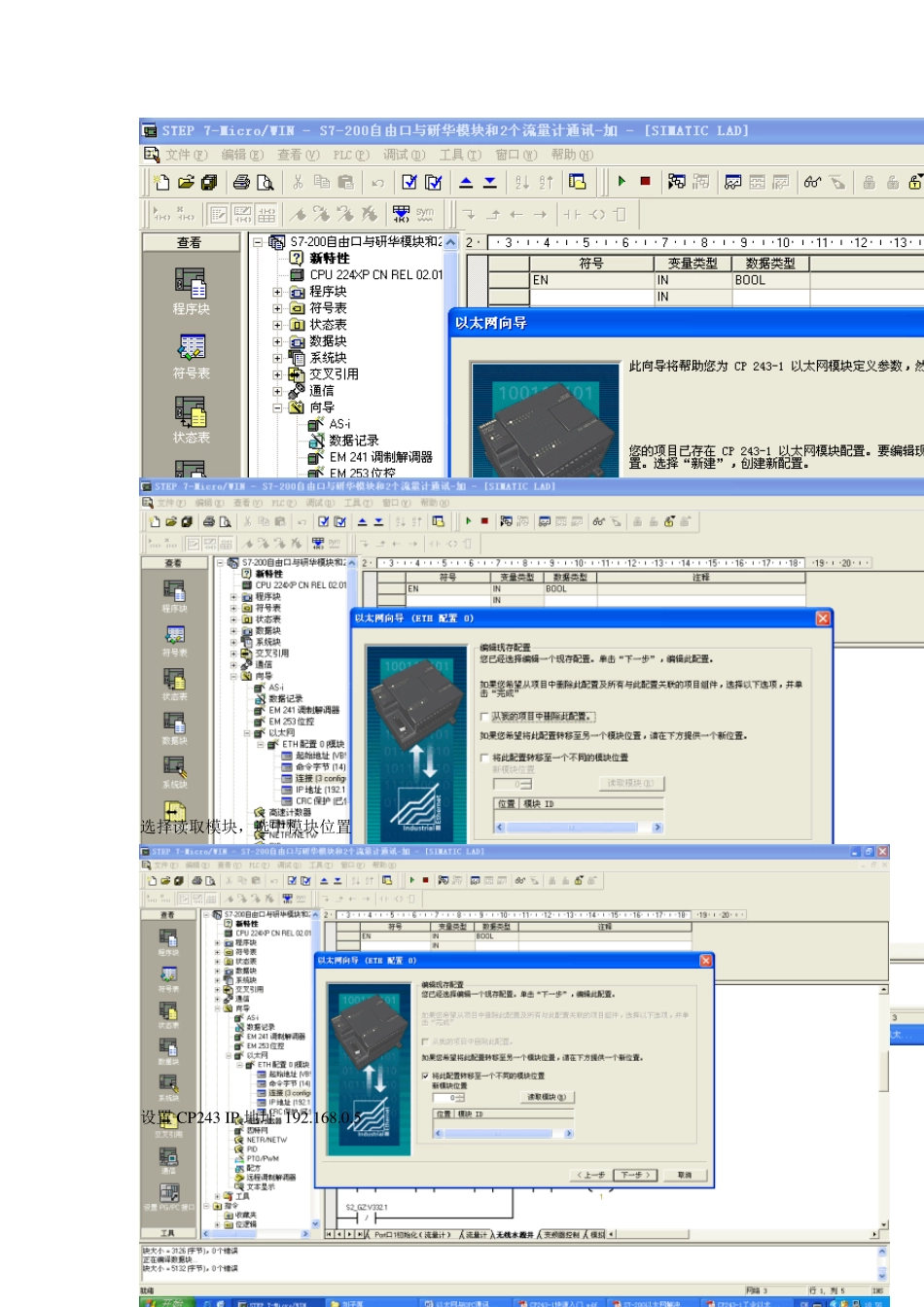
Task: Select PTO/PWM in bottom screenshot tree
Action: [x=261, y=1158]
